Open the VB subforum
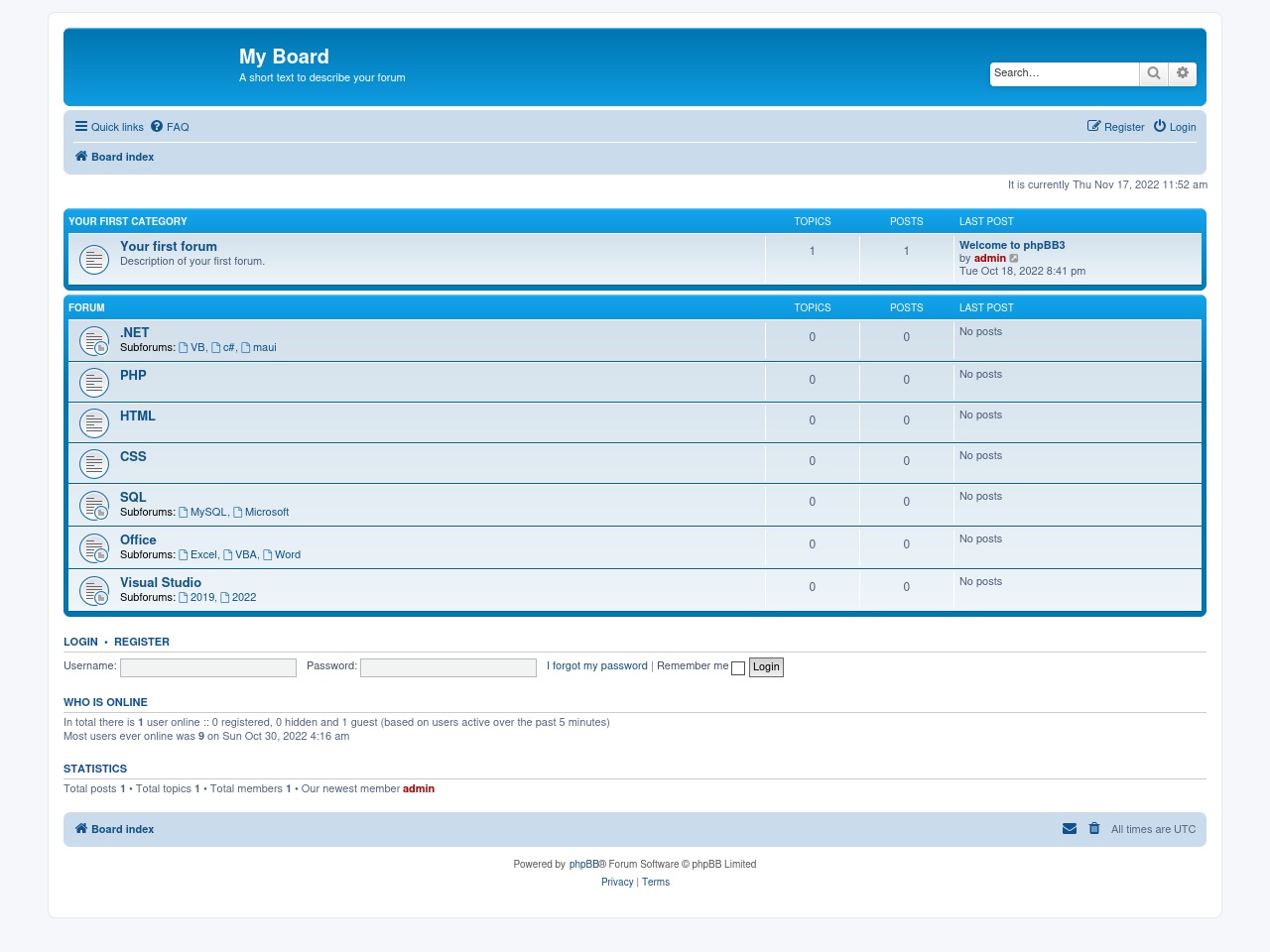The image size is (1270, 952). click(x=191, y=347)
